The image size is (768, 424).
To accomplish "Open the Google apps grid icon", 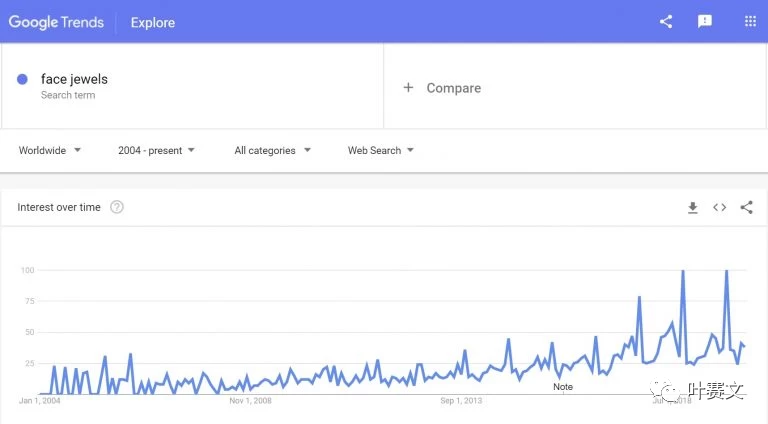I will [x=750, y=22].
